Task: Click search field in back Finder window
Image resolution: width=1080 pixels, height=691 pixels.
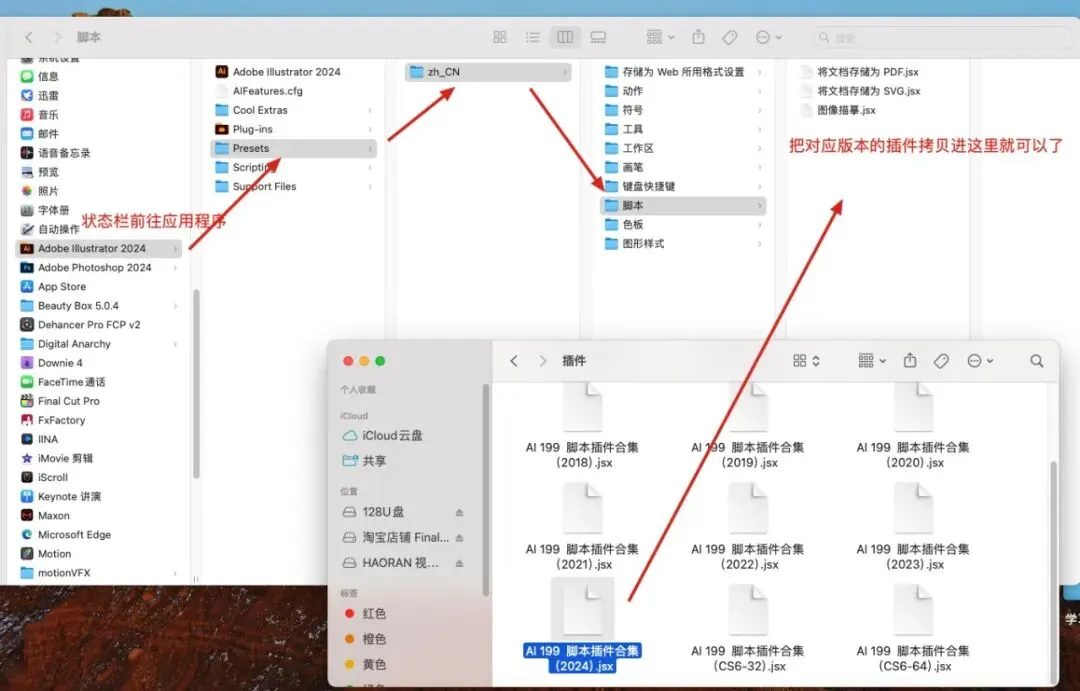Action: coord(940,37)
